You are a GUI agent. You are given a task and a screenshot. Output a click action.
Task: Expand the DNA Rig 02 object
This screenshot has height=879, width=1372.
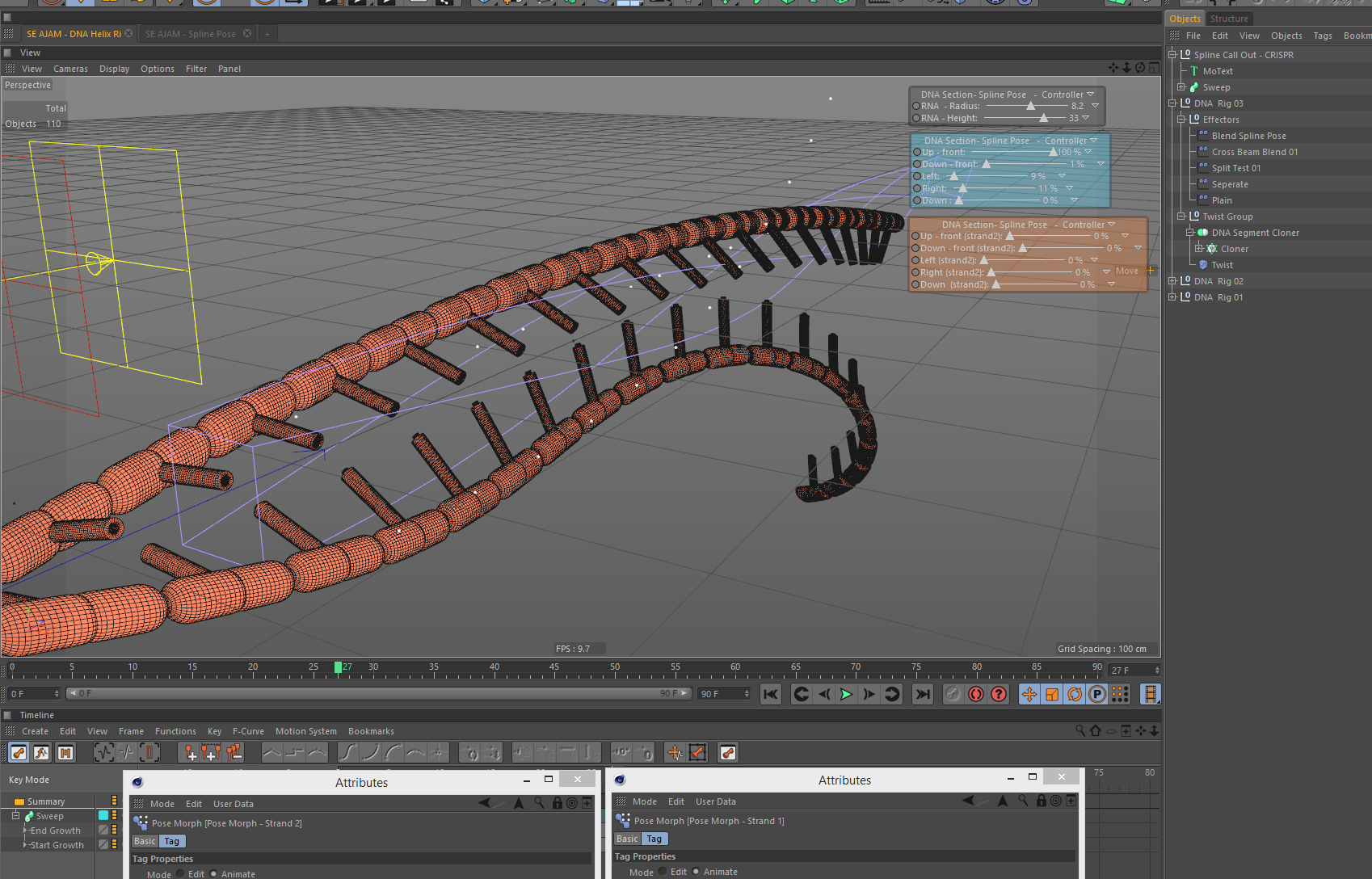point(1172,281)
